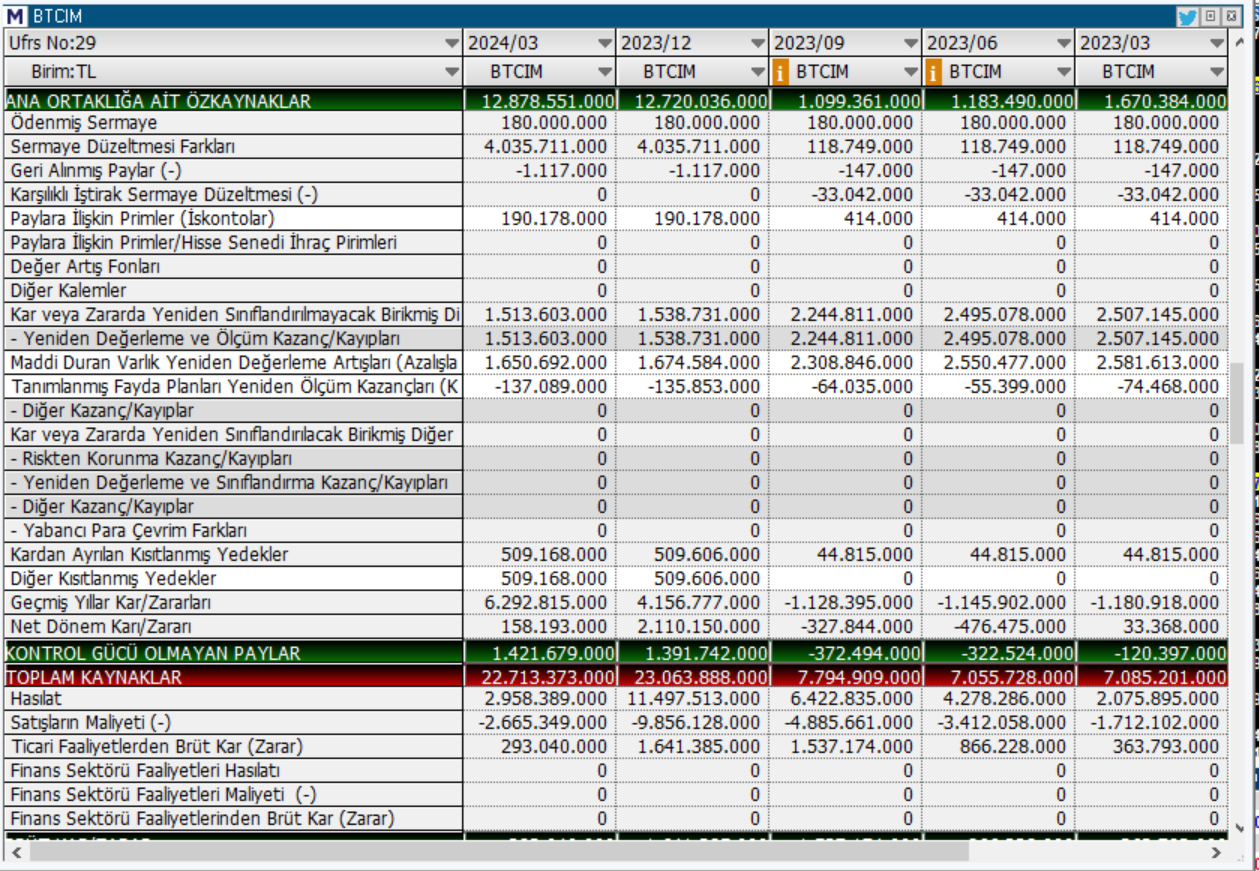Click the 22.713.373.000 total in 2024/03 column
The height and width of the screenshot is (871, 1259).
pos(540,677)
